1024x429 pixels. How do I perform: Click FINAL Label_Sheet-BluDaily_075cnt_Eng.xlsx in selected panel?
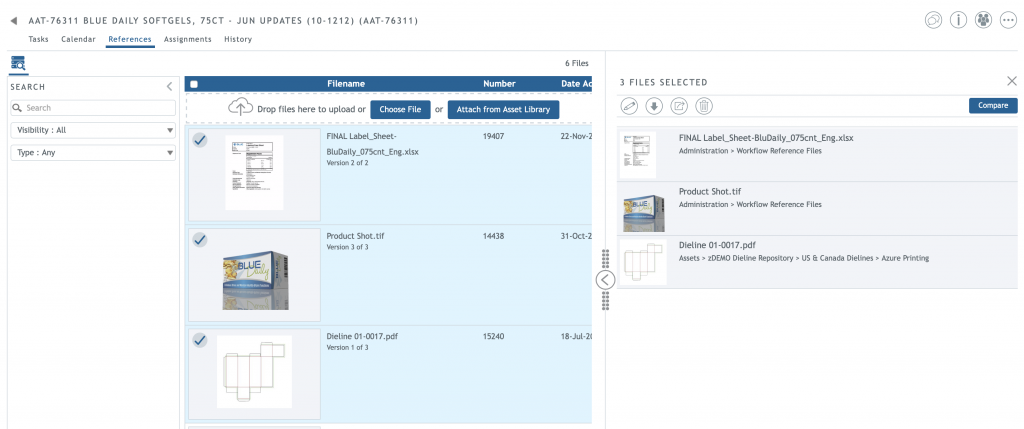765,138
